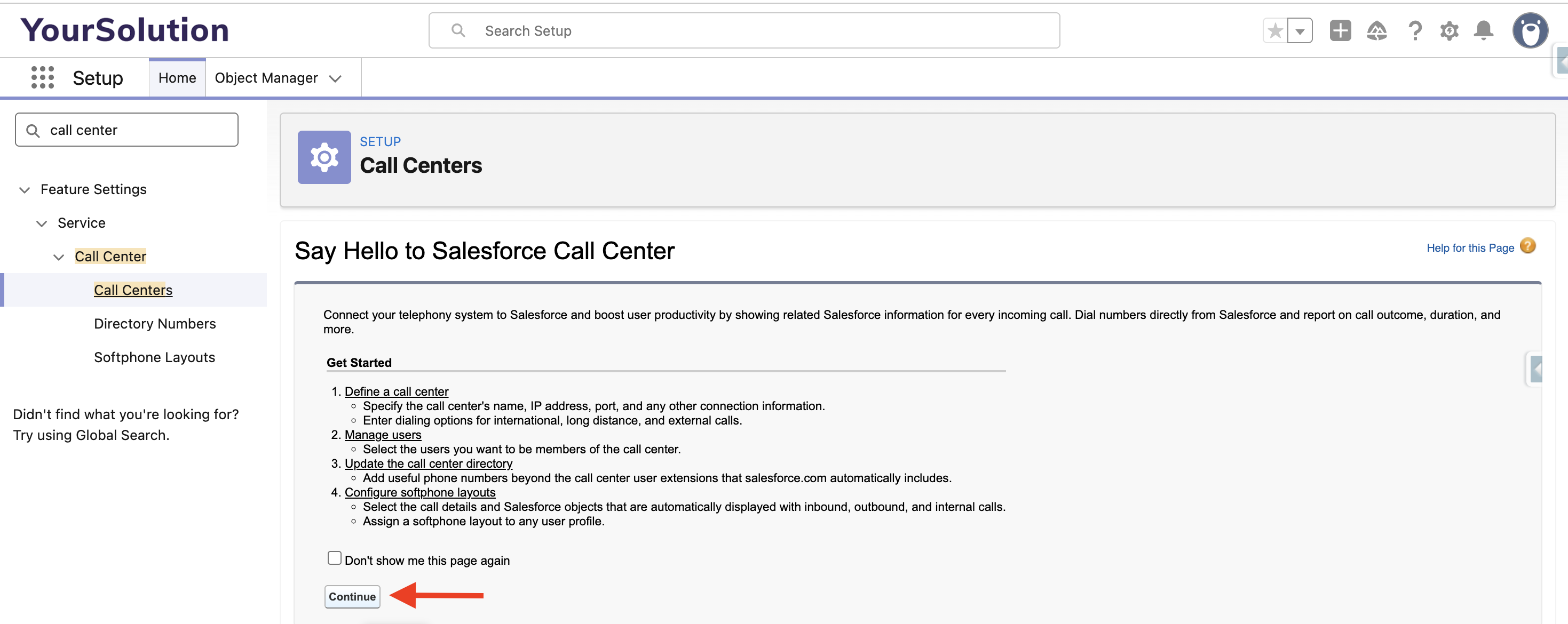Collapse the Feature Settings section
Image resolution: width=1568 pixels, height=624 pixels.
pyautogui.click(x=25, y=190)
